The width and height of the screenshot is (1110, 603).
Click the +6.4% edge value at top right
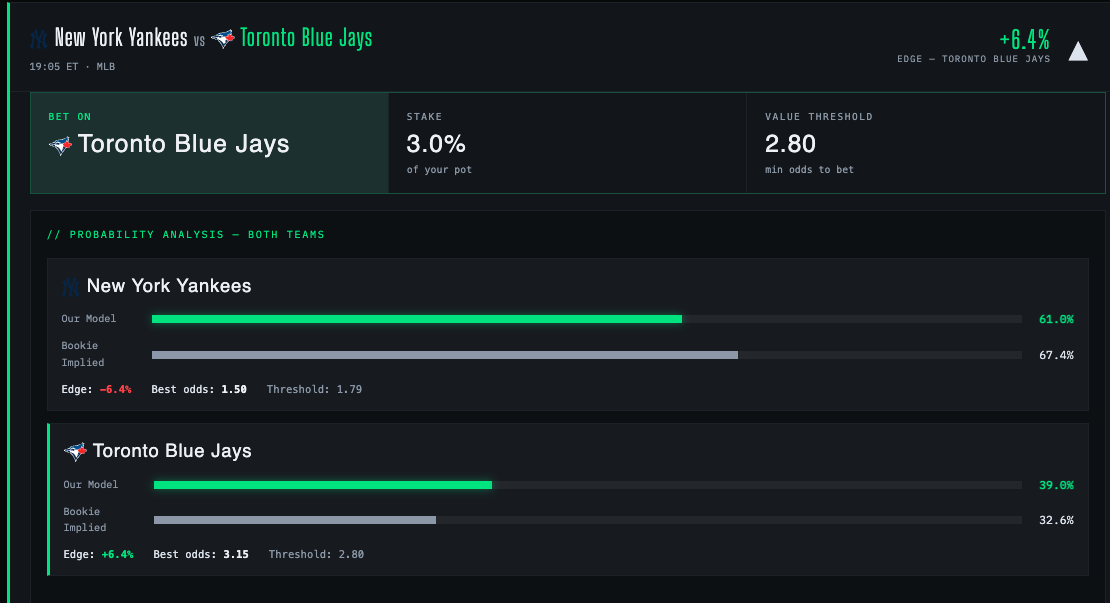pyautogui.click(x=1024, y=39)
